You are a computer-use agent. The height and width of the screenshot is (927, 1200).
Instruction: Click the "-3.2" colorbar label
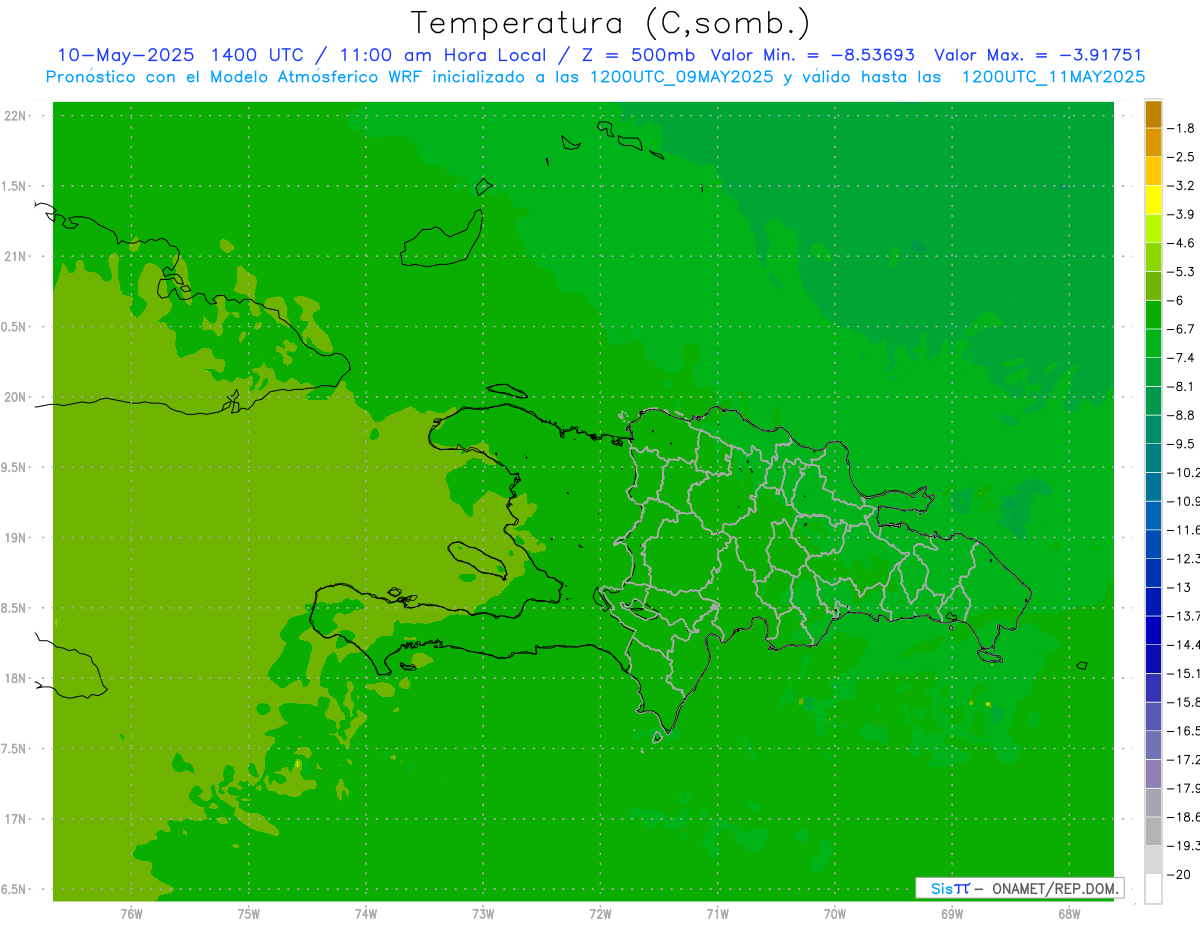click(1181, 186)
